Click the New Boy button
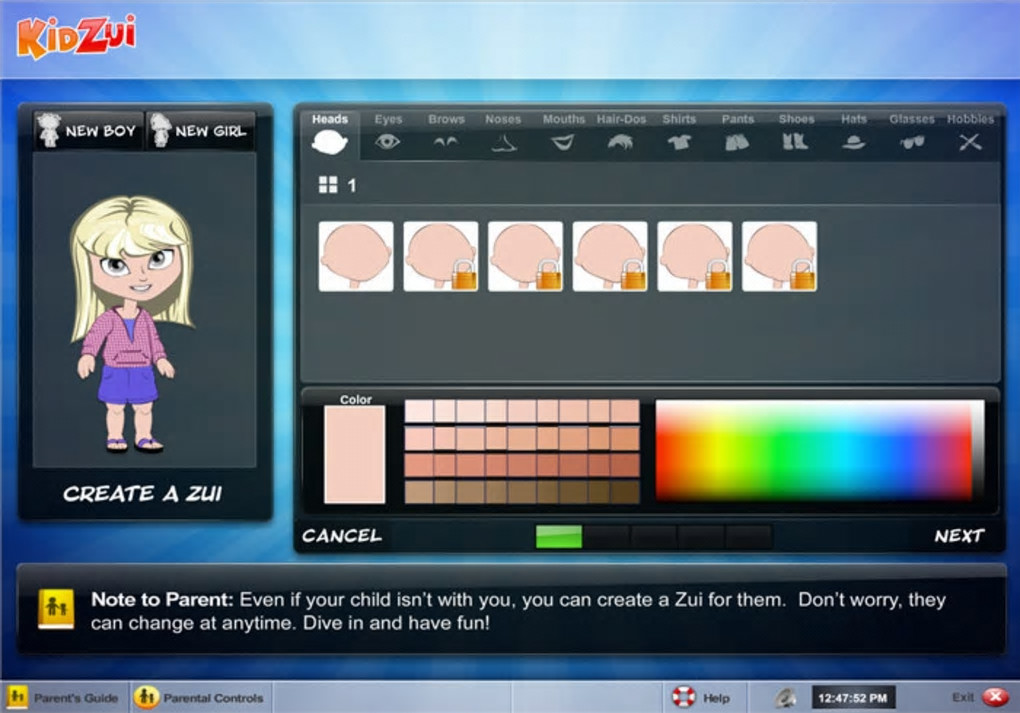Image resolution: width=1020 pixels, height=713 pixels. pos(88,131)
